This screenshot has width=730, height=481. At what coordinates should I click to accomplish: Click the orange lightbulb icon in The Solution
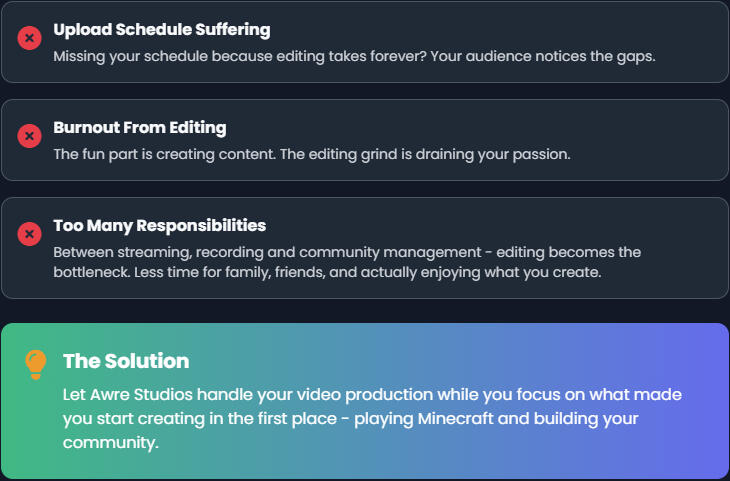pos(35,364)
